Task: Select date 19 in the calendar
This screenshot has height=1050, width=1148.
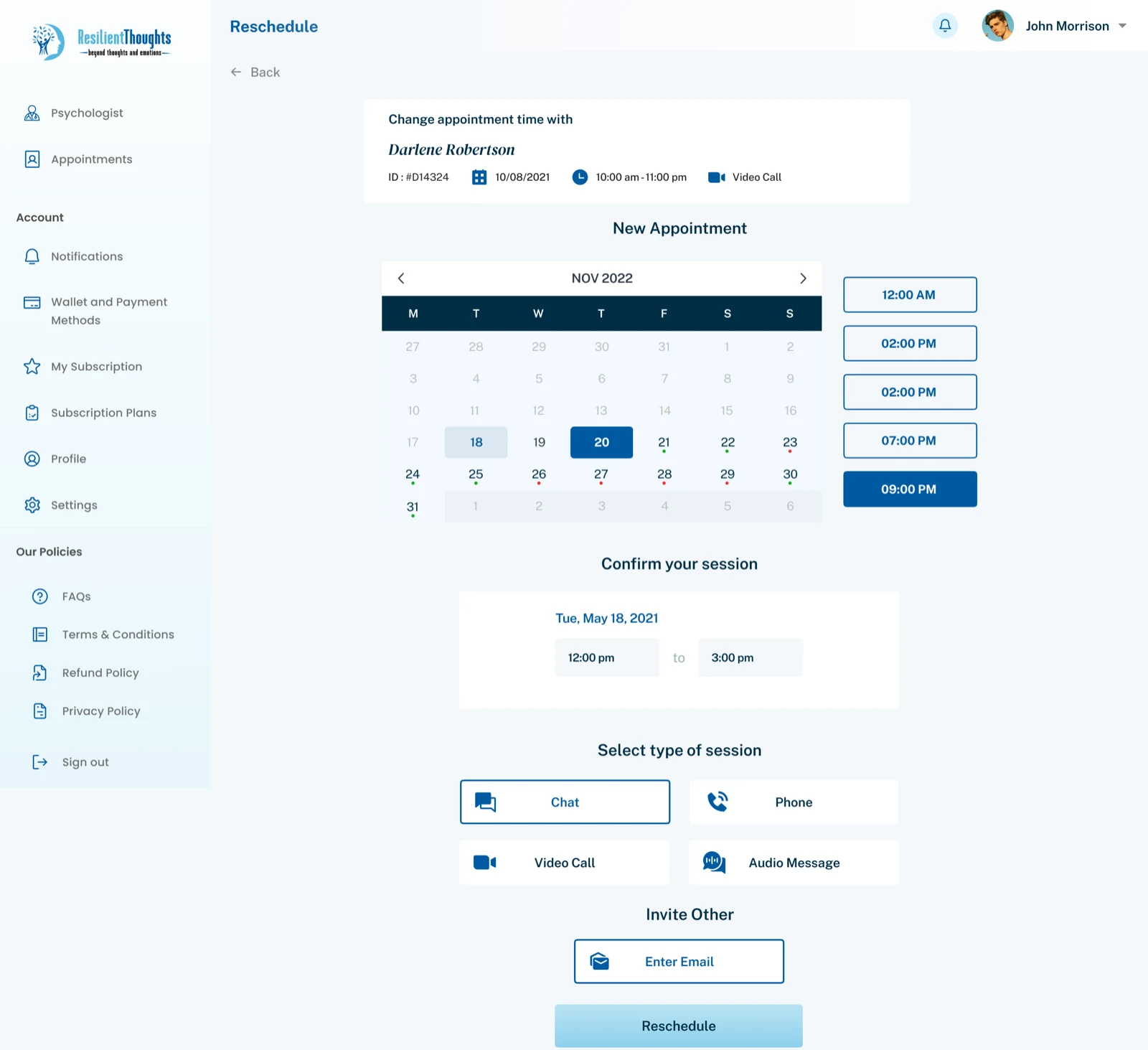Action: click(x=539, y=443)
